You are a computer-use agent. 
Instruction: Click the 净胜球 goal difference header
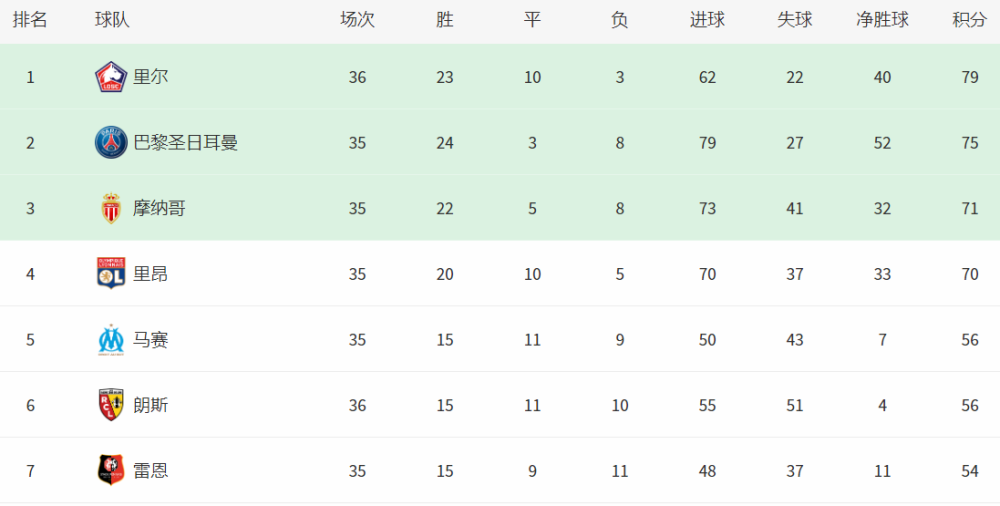(882, 20)
